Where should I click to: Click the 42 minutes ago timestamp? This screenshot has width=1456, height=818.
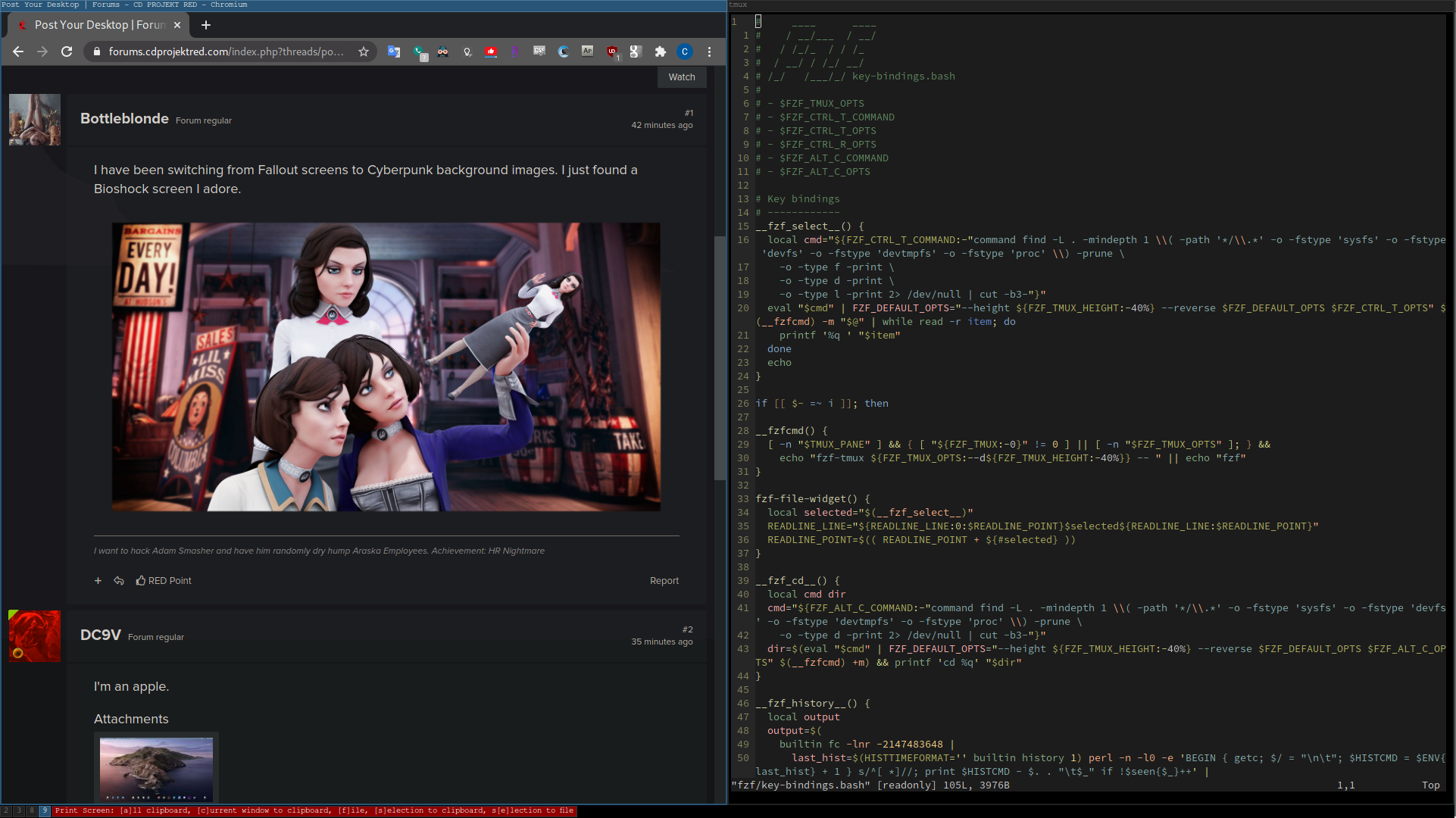pos(662,126)
